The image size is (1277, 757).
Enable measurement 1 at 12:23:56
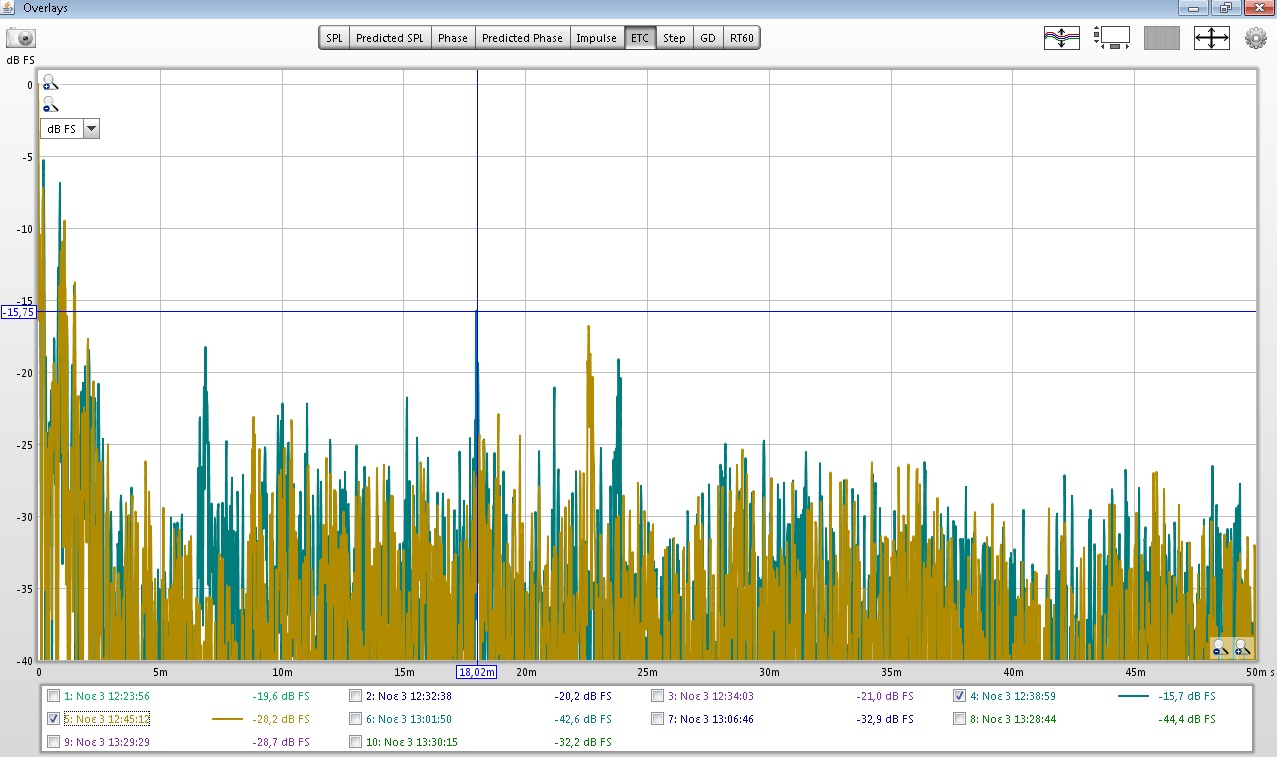click(54, 696)
